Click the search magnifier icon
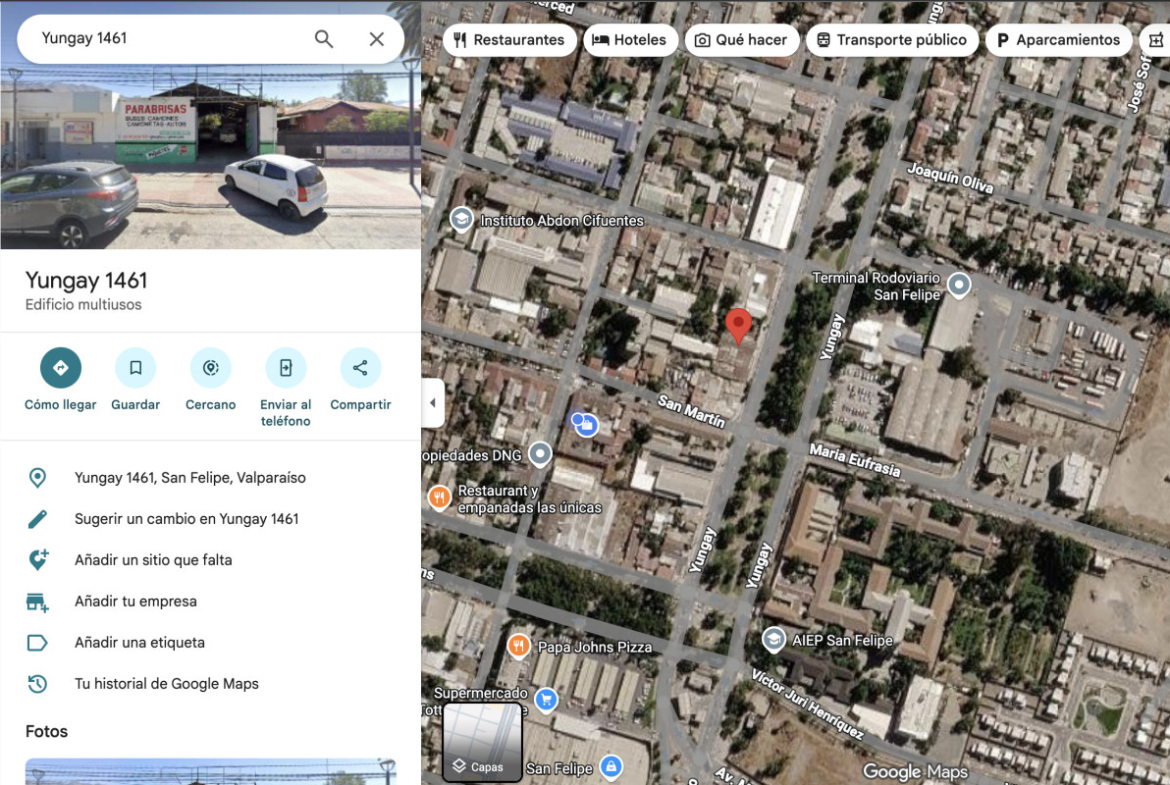 click(x=323, y=39)
